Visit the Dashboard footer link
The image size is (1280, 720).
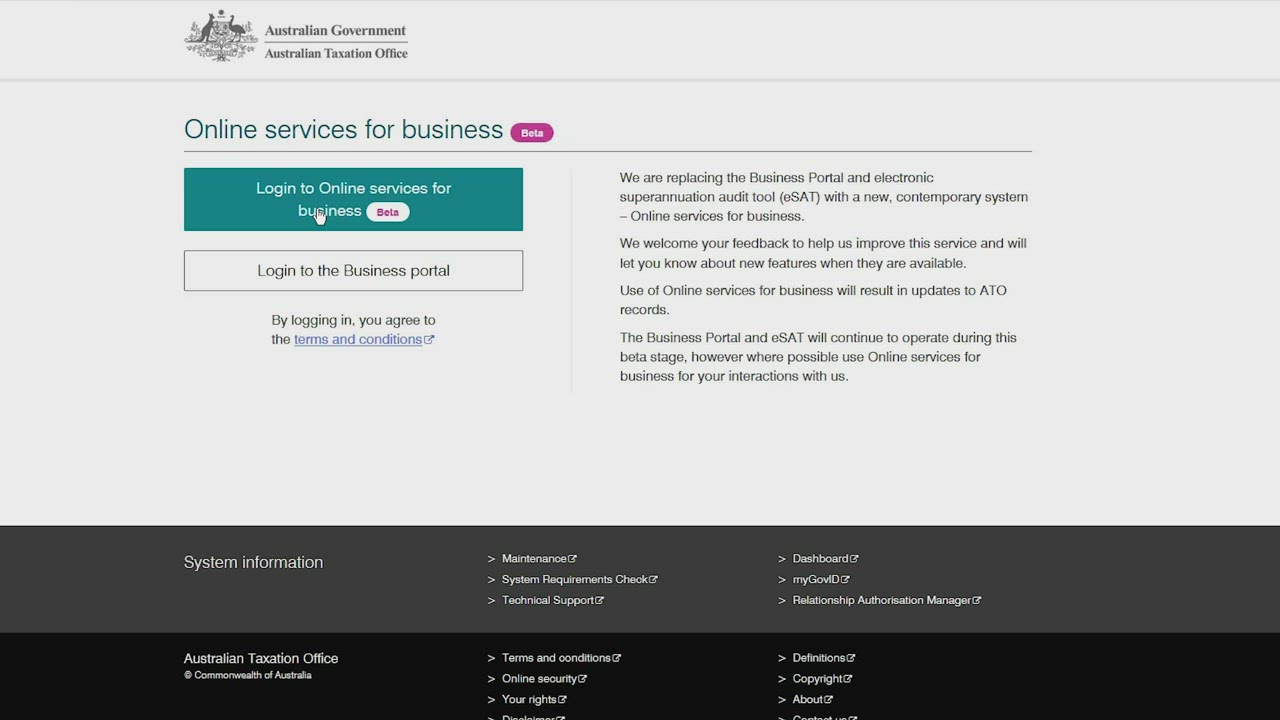pos(819,559)
